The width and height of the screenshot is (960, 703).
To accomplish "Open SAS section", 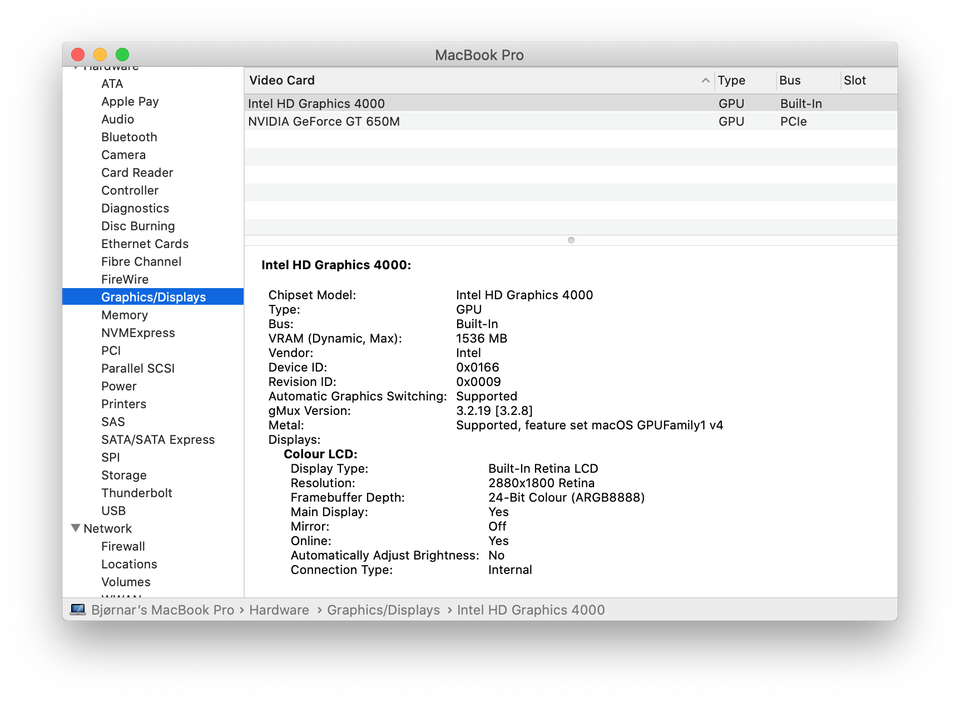I will click(113, 421).
